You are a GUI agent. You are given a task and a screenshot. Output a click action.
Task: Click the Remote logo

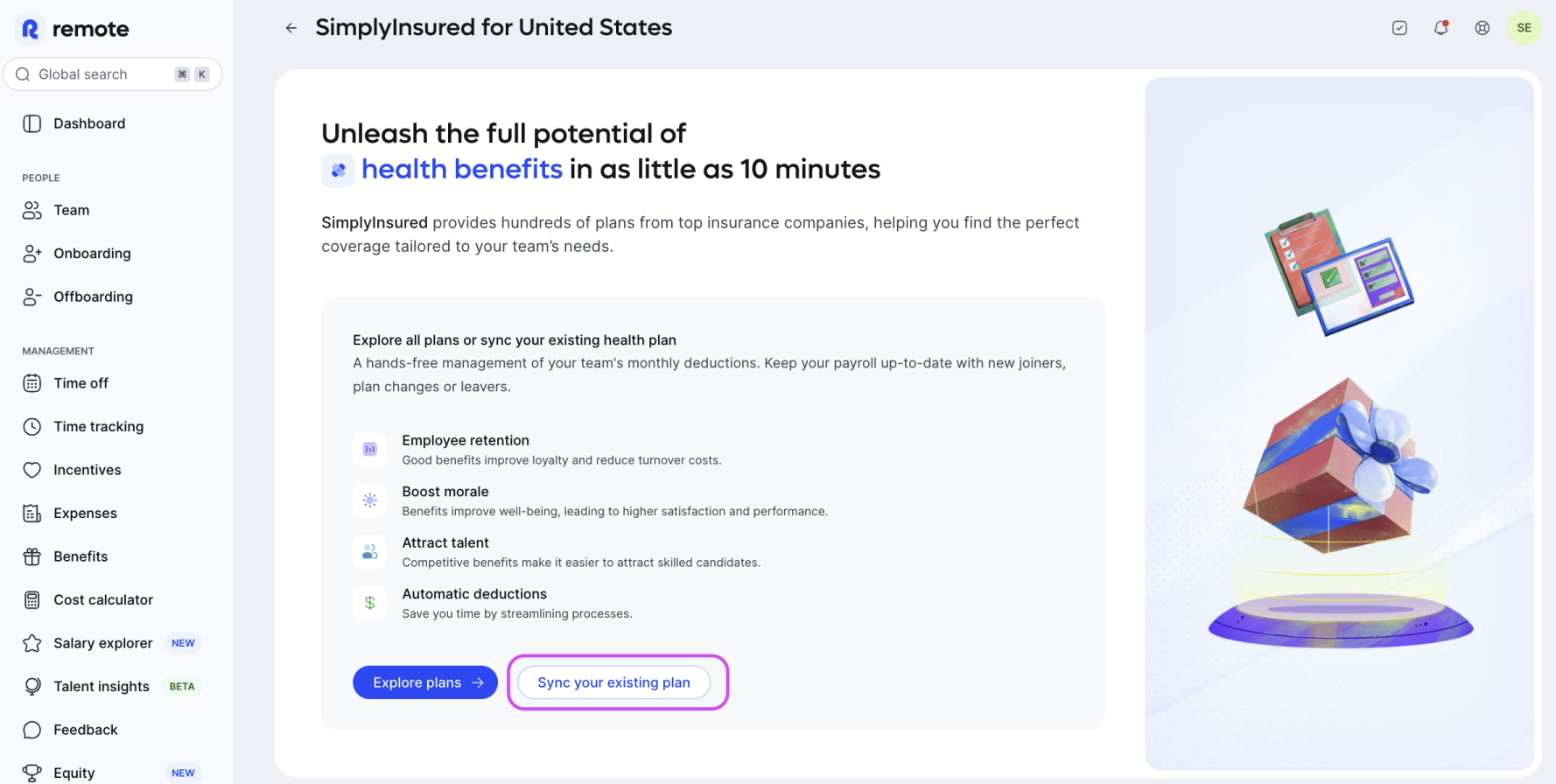[x=75, y=29]
